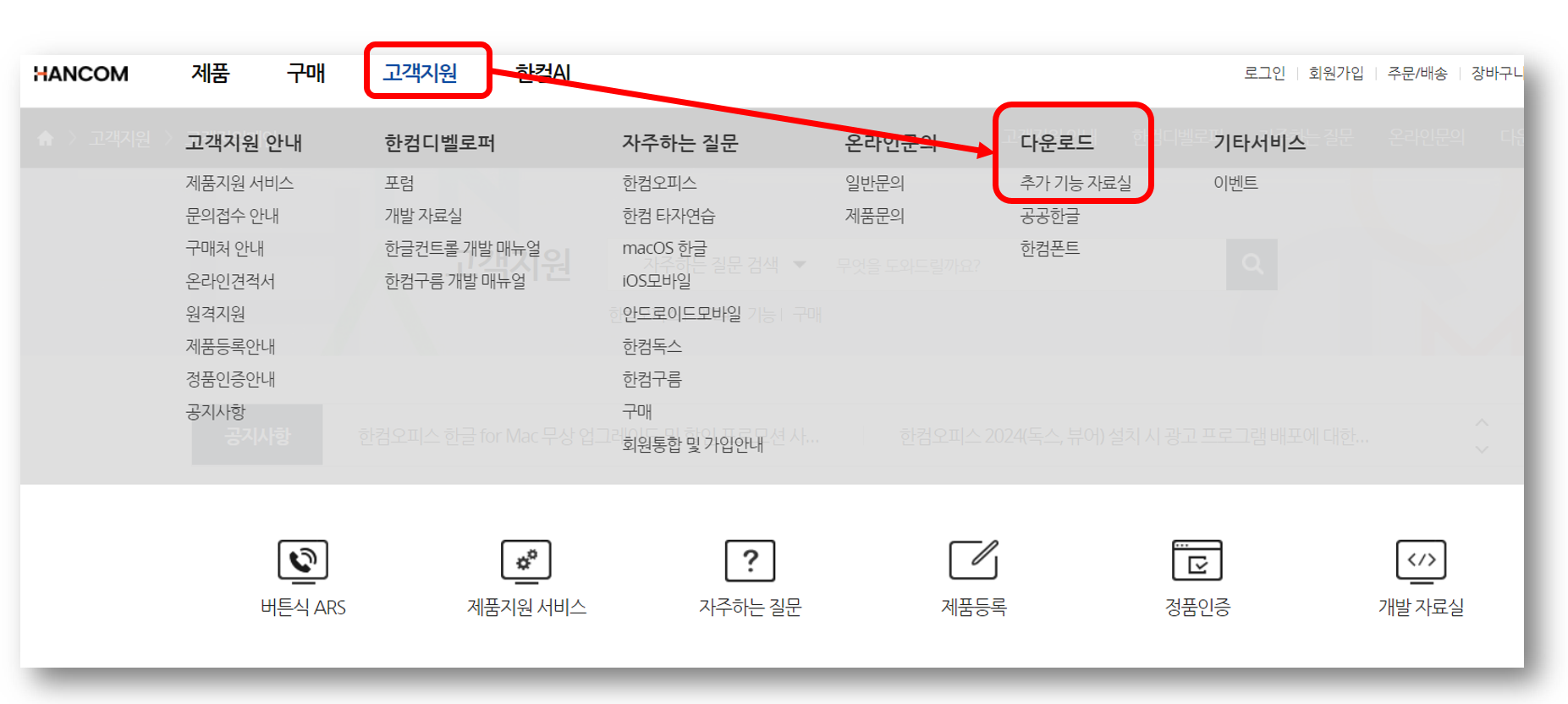Viewport: 1568px width, 704px height.
Task: Click 제품등록안내 menu entry
Action: click(230, 346)
